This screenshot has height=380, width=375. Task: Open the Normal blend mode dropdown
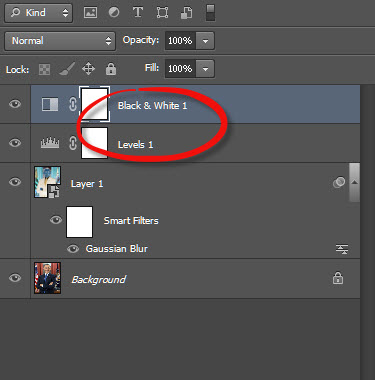click(x=60, y=41)
